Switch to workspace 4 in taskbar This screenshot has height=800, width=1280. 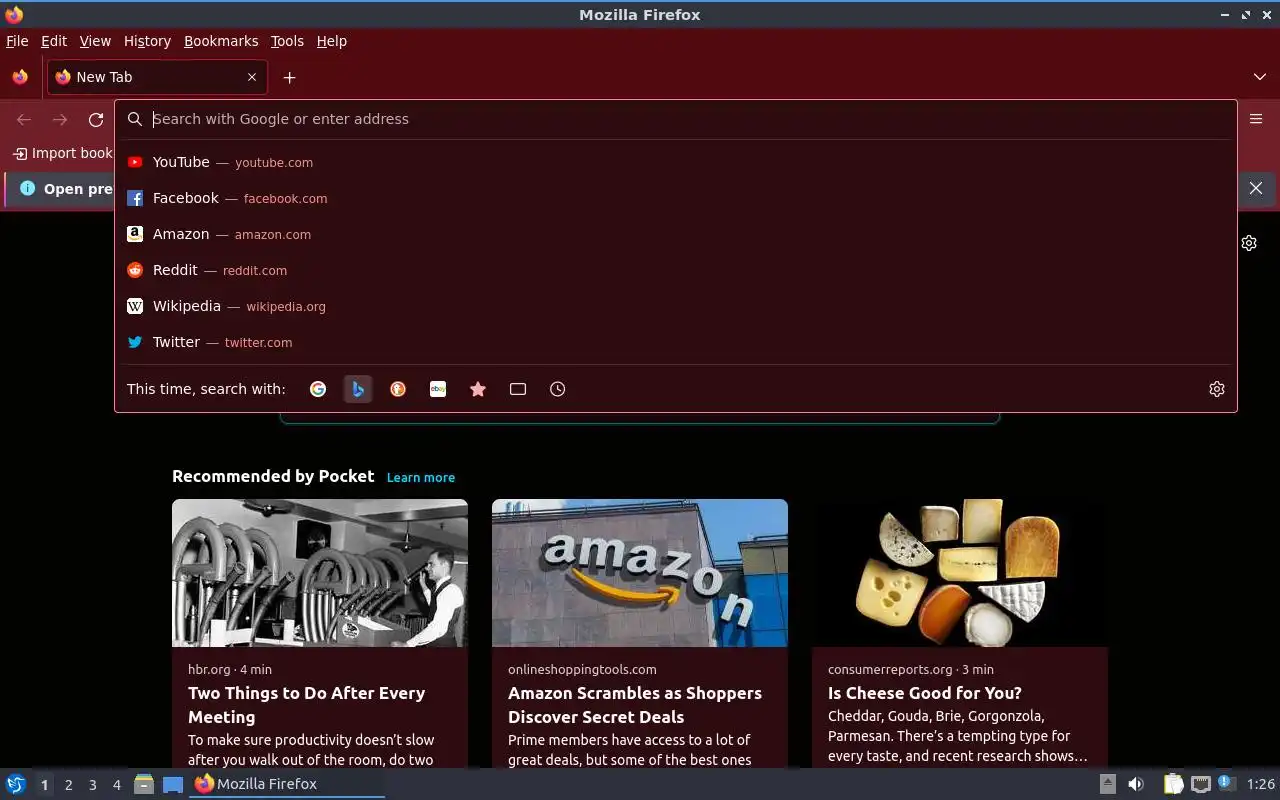tap(117, 785)
